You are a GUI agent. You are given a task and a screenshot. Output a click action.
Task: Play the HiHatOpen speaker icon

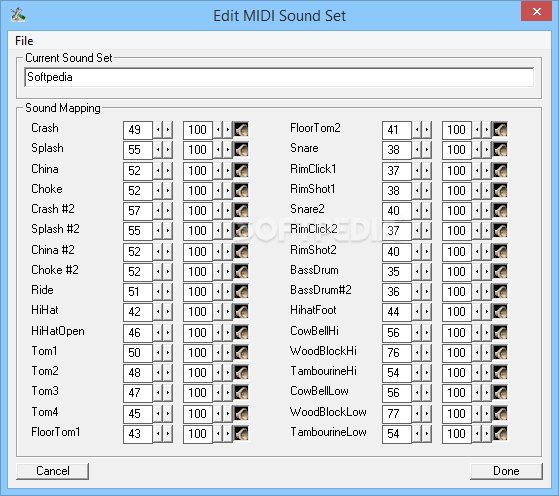[241, 333]
